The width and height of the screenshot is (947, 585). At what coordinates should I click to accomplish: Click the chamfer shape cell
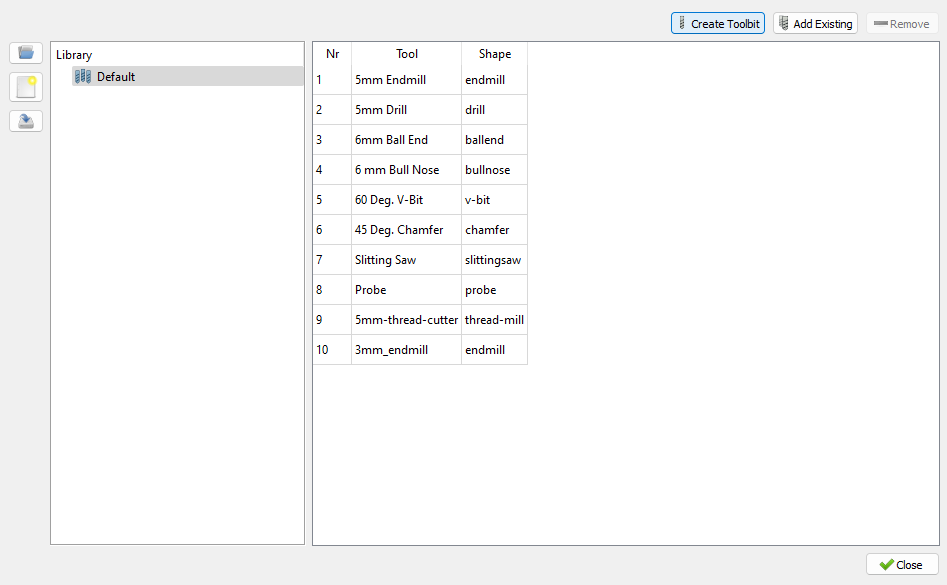coord(495,230)
